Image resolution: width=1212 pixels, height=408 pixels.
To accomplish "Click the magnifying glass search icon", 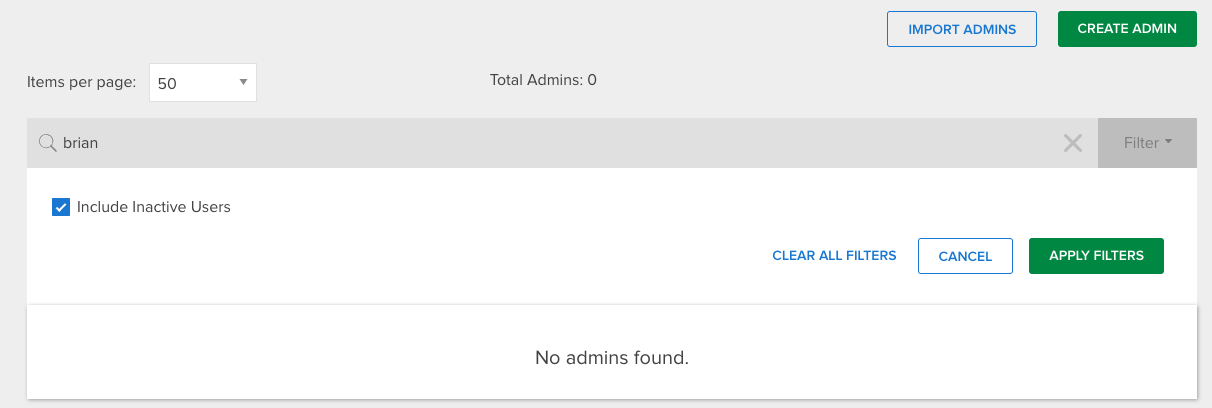I will (x=47, y=143).
